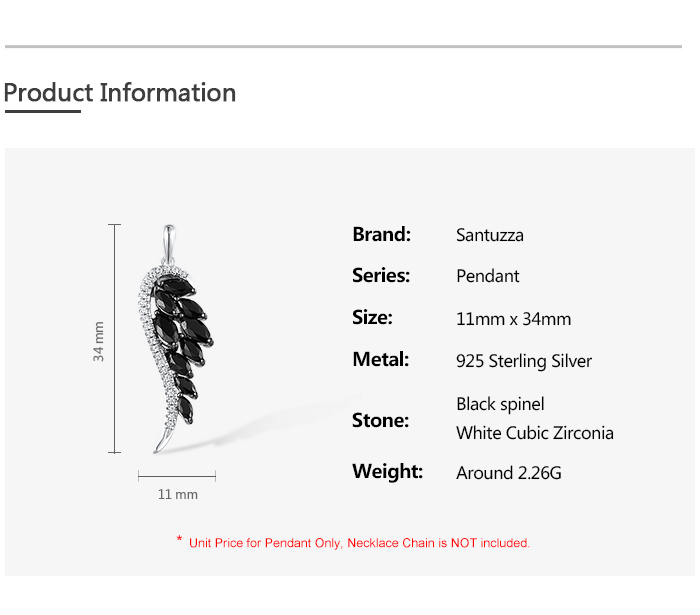The height and width of the screenshot is (615, 700).
Task: Click the red asterisk before the note
Action: point(179,541)
